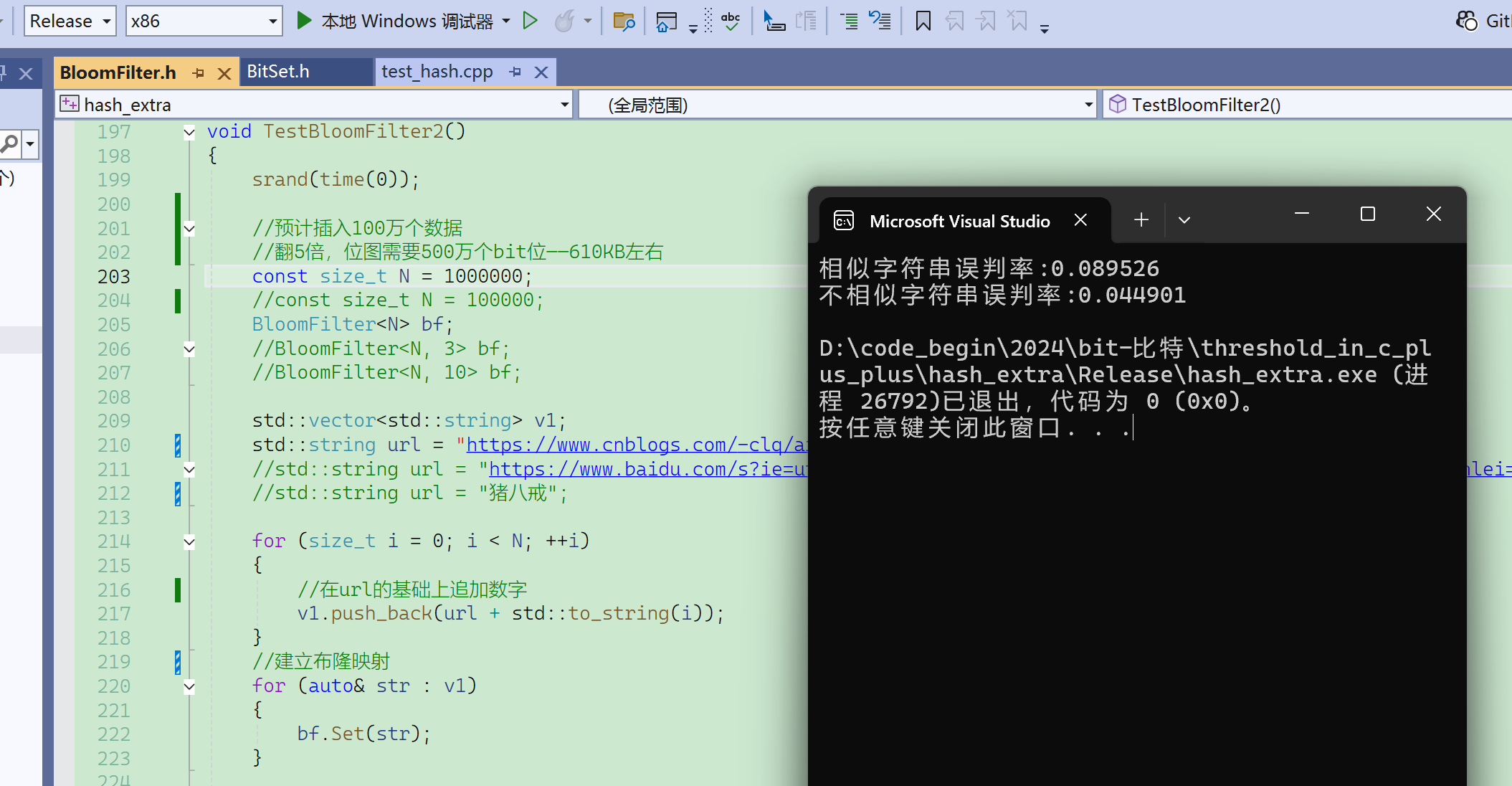
Task: Switch to the BitSet.h tab
Action: (278, 72)
